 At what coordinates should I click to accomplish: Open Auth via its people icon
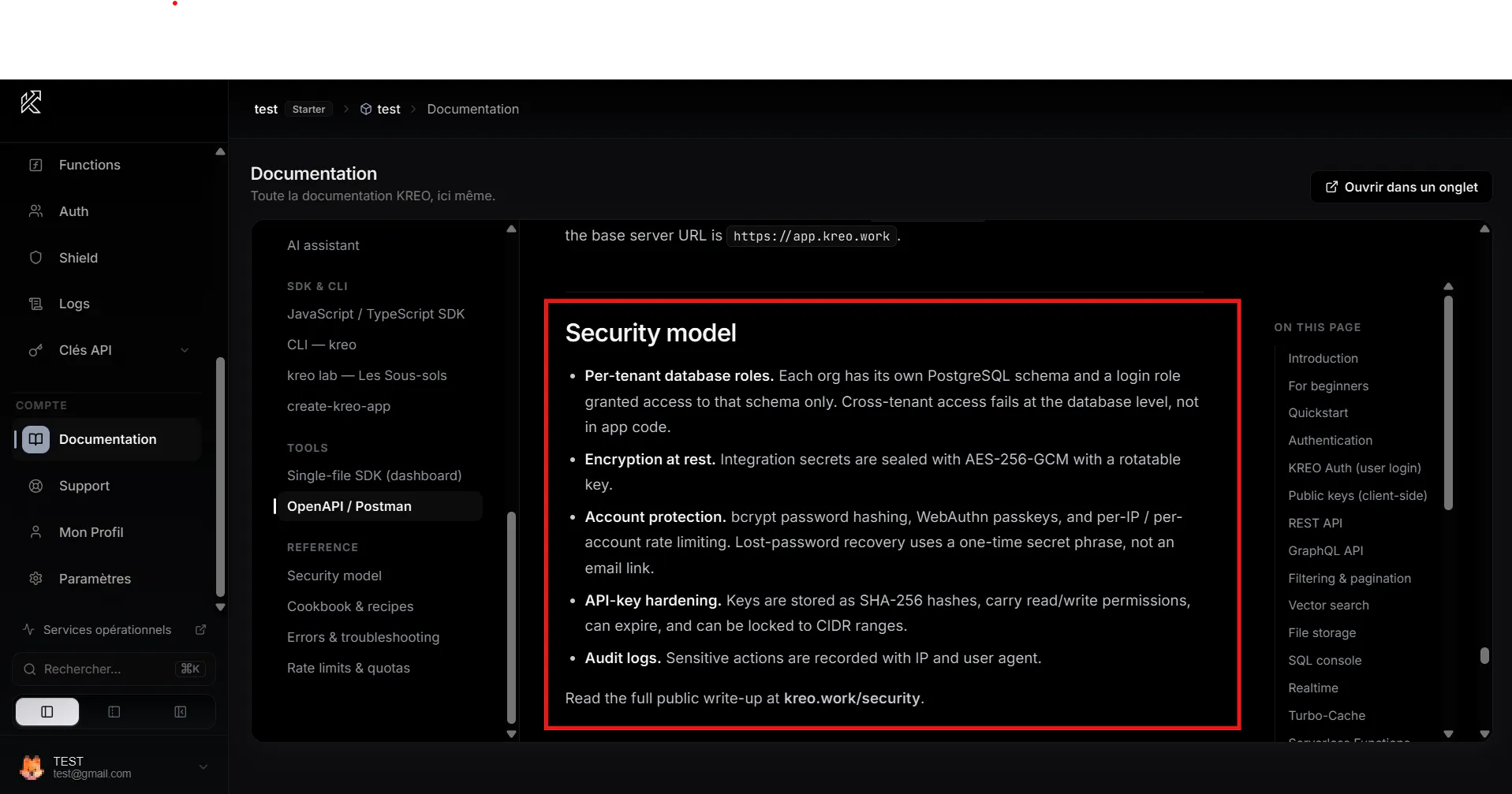(x=35, y=211)
